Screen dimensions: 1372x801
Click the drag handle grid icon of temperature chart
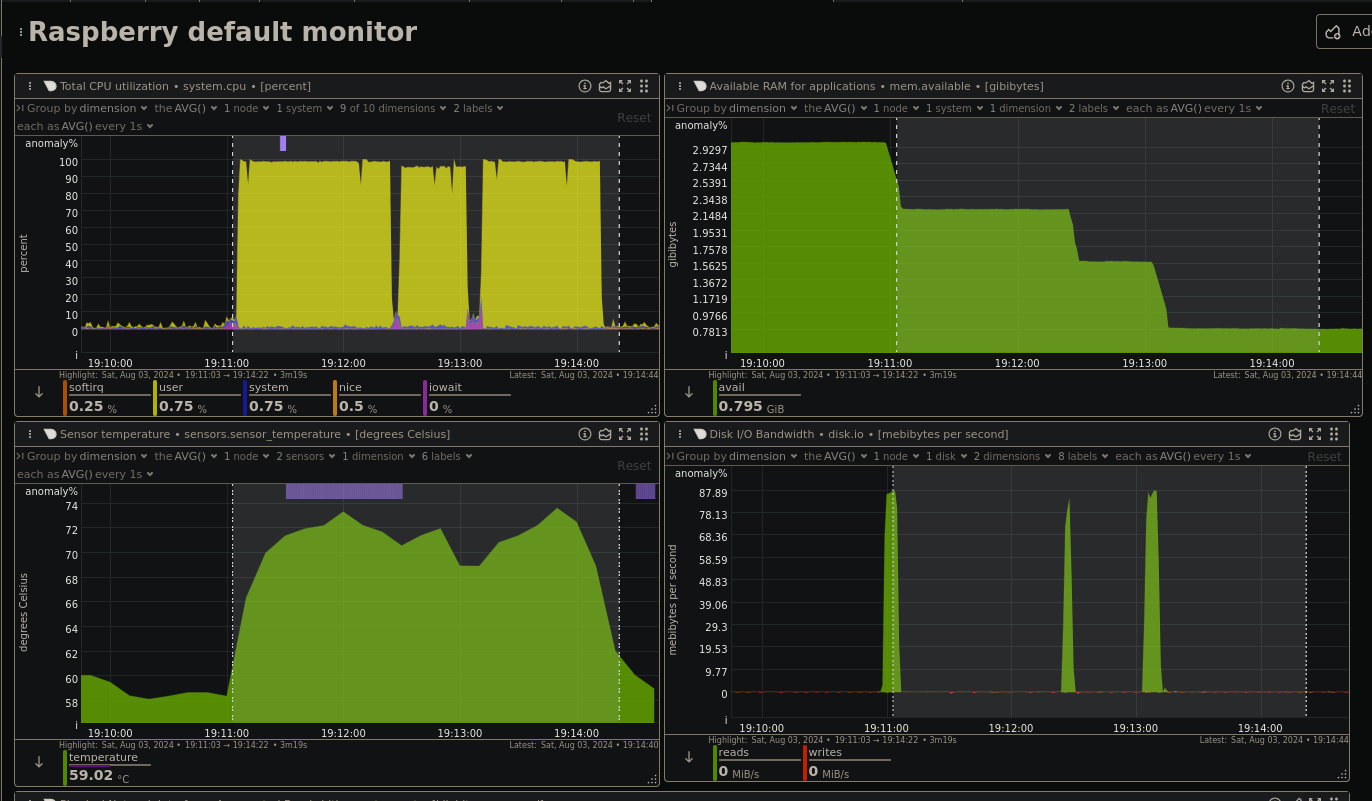[x=644, y=434]
